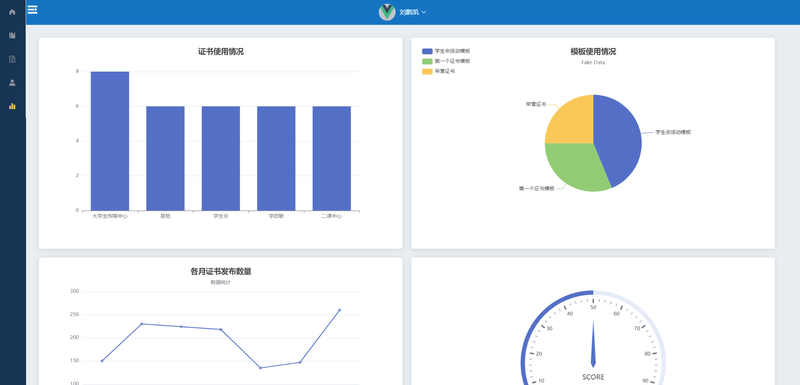Open the building icon in sidebar

[x=12, y=35]
